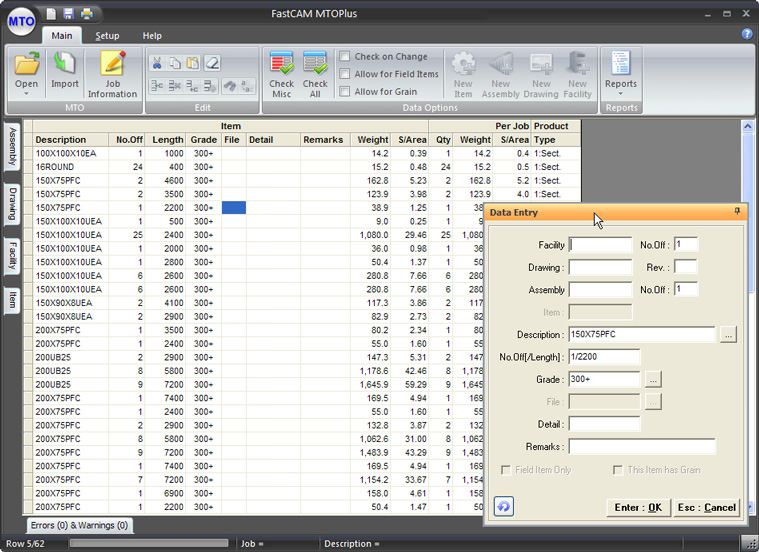Viewport: 759px width, 552px height.
Task: Click the Import icon
Action: pos(65,64)
